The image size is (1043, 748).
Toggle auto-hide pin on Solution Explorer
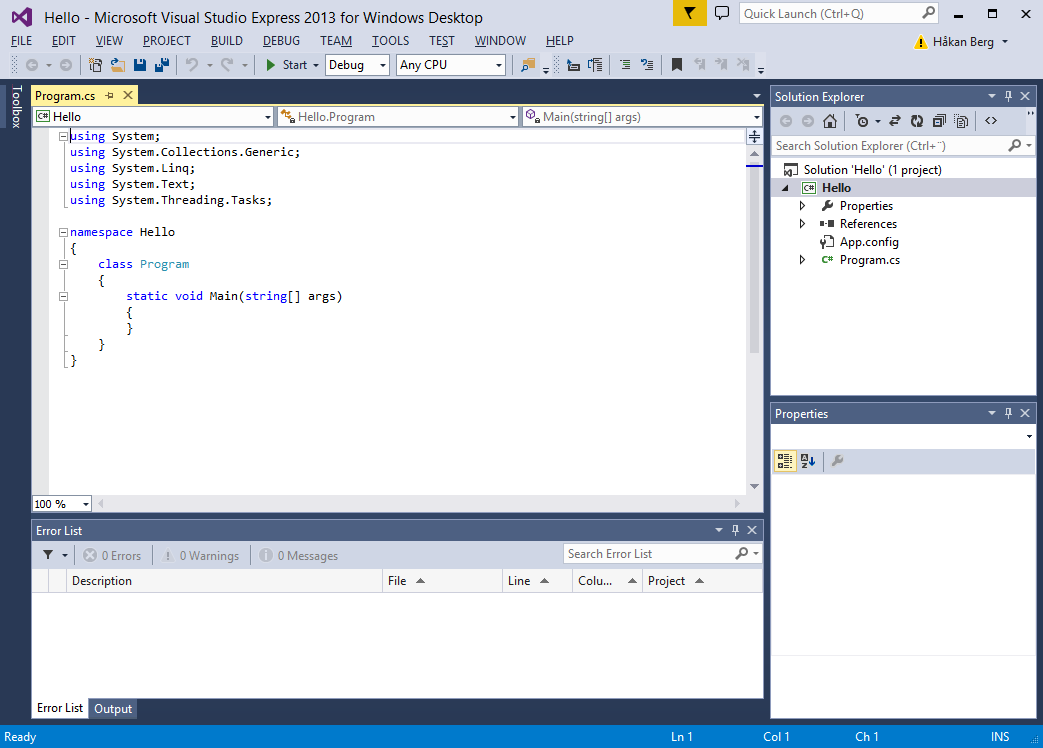pos(1008,96)
